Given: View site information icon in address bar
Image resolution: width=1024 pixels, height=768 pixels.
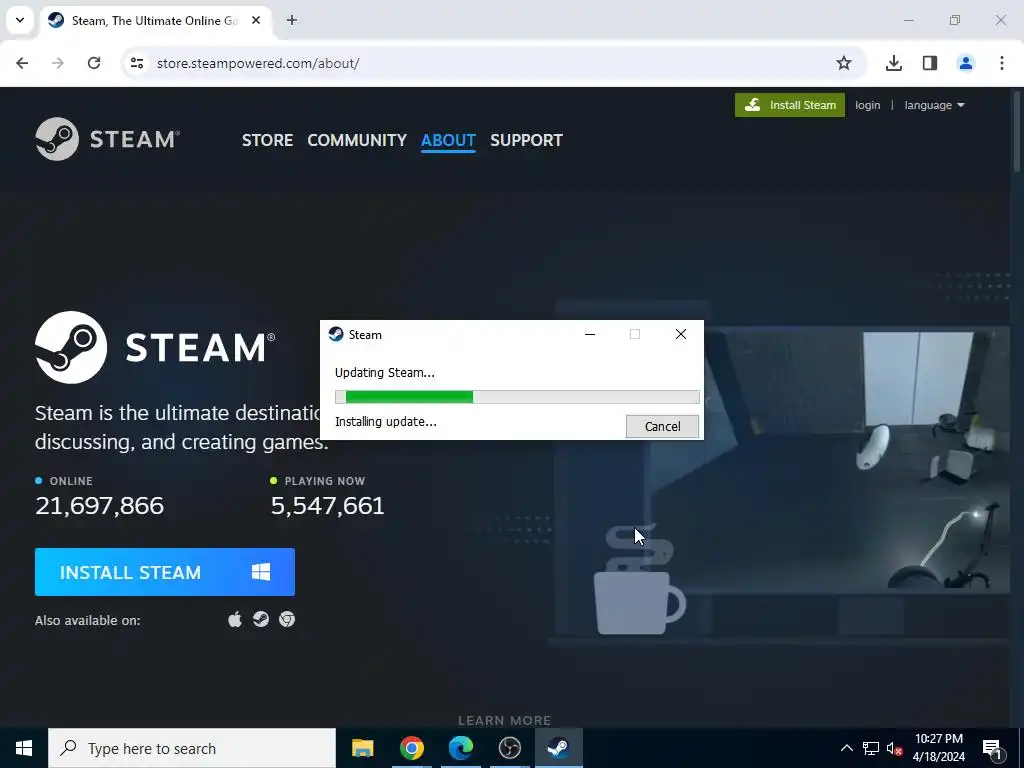Looking at the screenshot, I should tap(137, 63).
